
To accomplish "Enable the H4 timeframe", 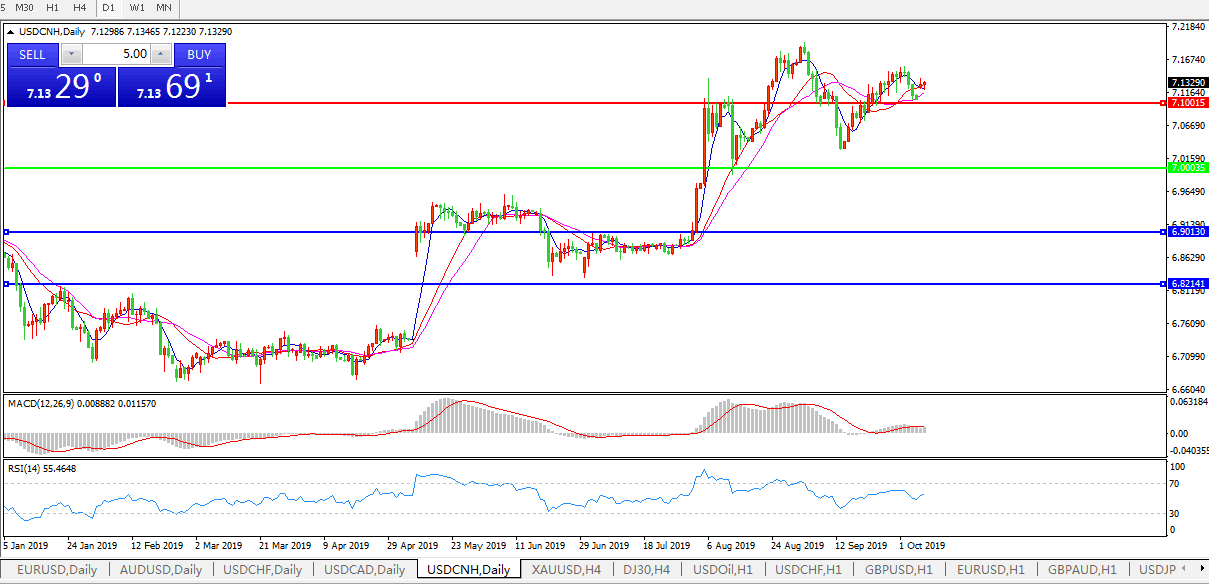I will click(79, 8).
